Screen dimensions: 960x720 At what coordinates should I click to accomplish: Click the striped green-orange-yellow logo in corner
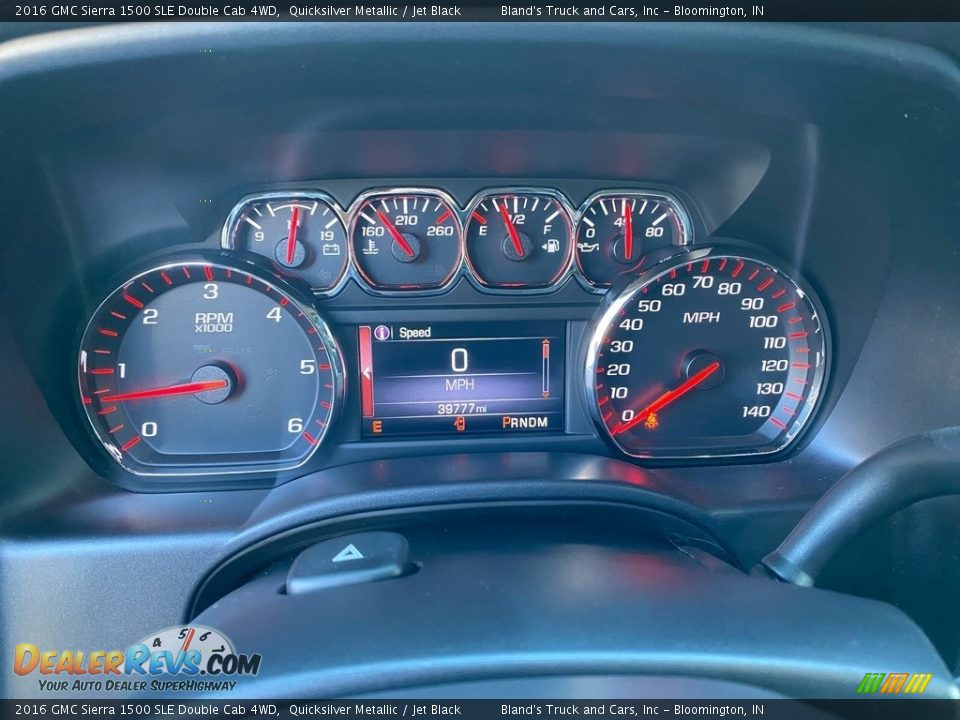pos(894,683)
